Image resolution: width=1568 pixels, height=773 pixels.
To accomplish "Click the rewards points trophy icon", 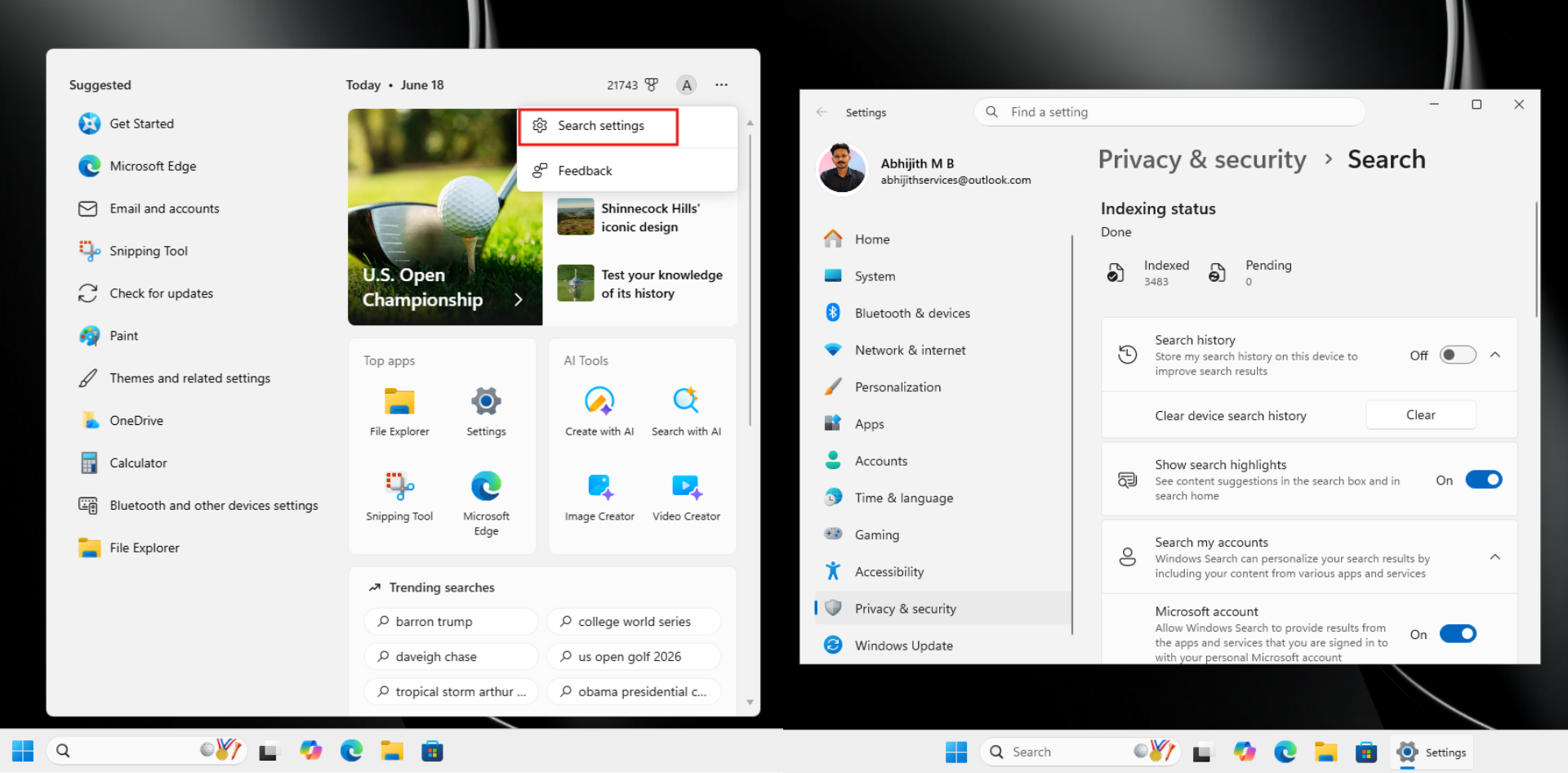I will click(x=651, y=85).
